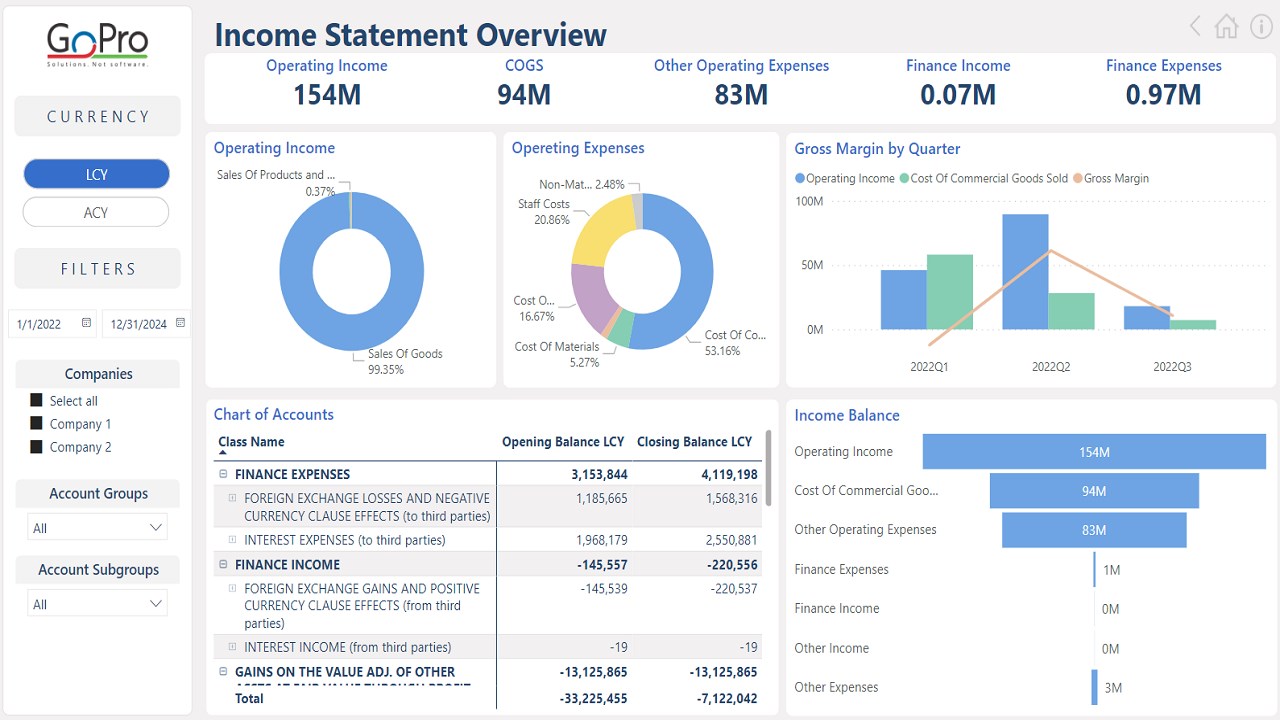Viewport: 1280px width, 720px height.
Task: Click Opening Balance LCY column header
Action: 563,442
